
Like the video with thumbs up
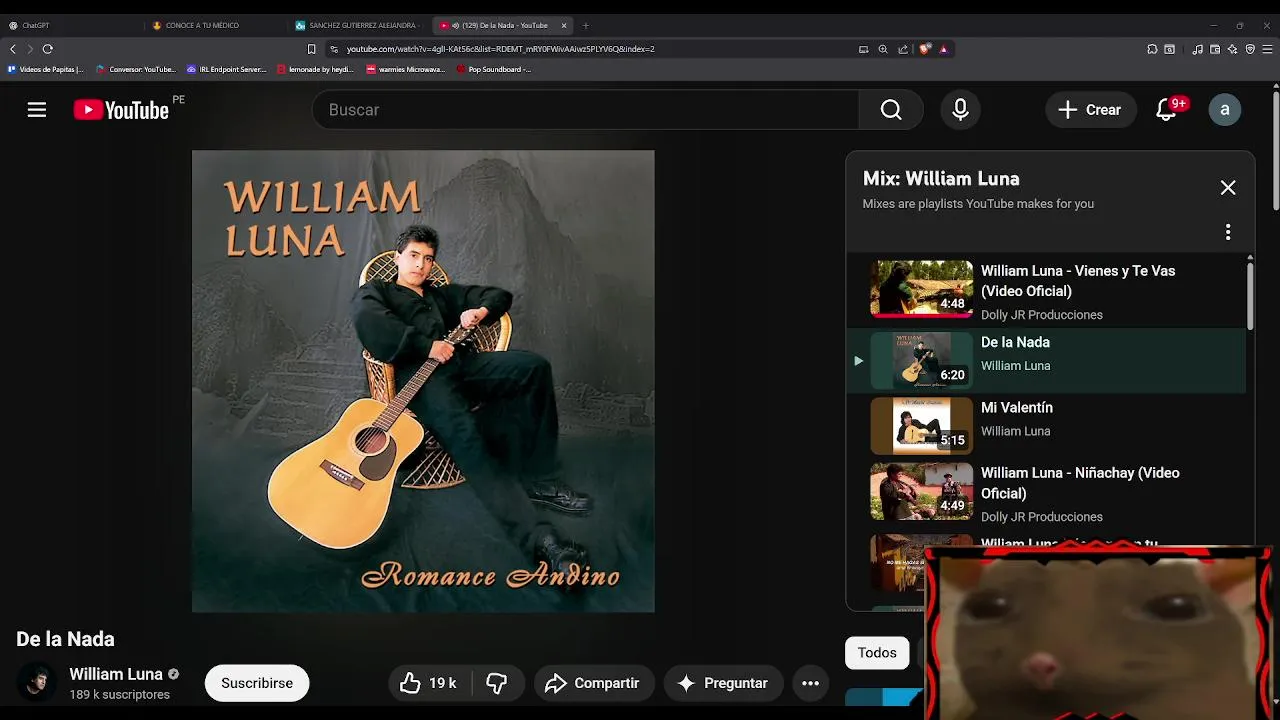tap(427, 683)
